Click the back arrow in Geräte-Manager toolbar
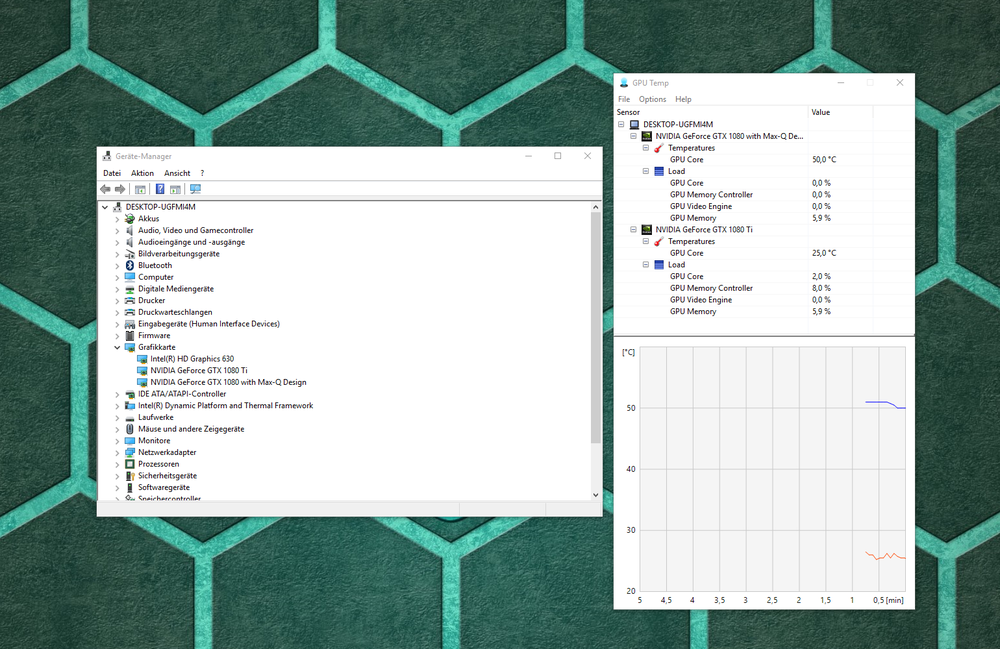The image size is (1000, 649). pos(105,189)
